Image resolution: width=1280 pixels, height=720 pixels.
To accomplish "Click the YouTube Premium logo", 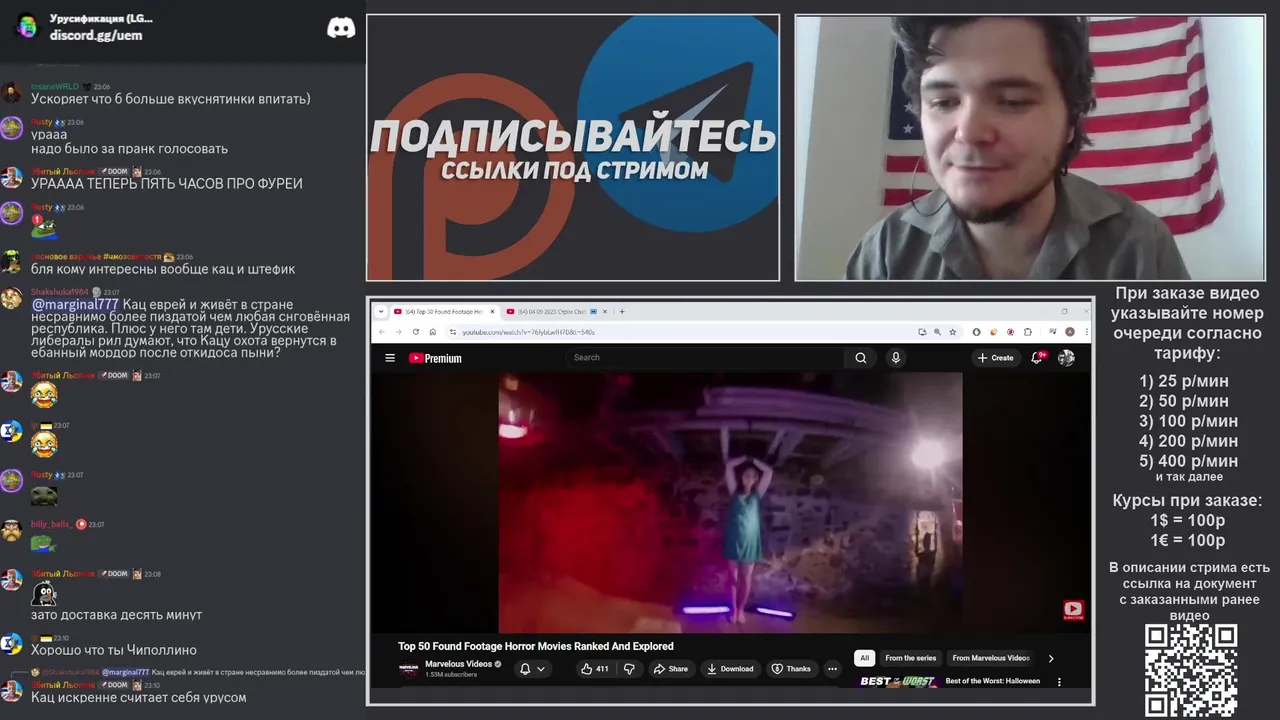I will [435, 358].
